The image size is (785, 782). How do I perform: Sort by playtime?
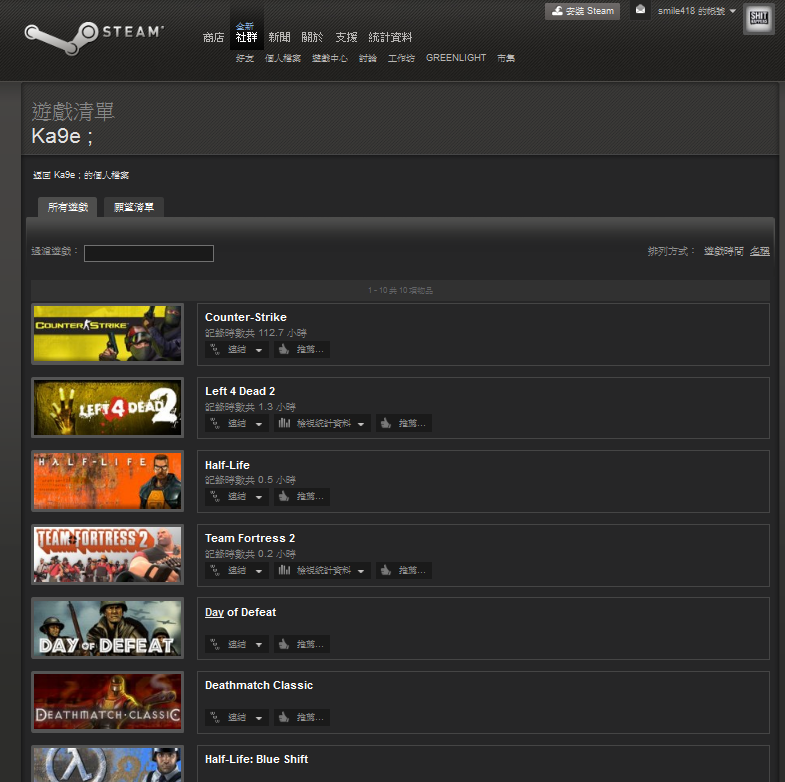click(723, 251)
